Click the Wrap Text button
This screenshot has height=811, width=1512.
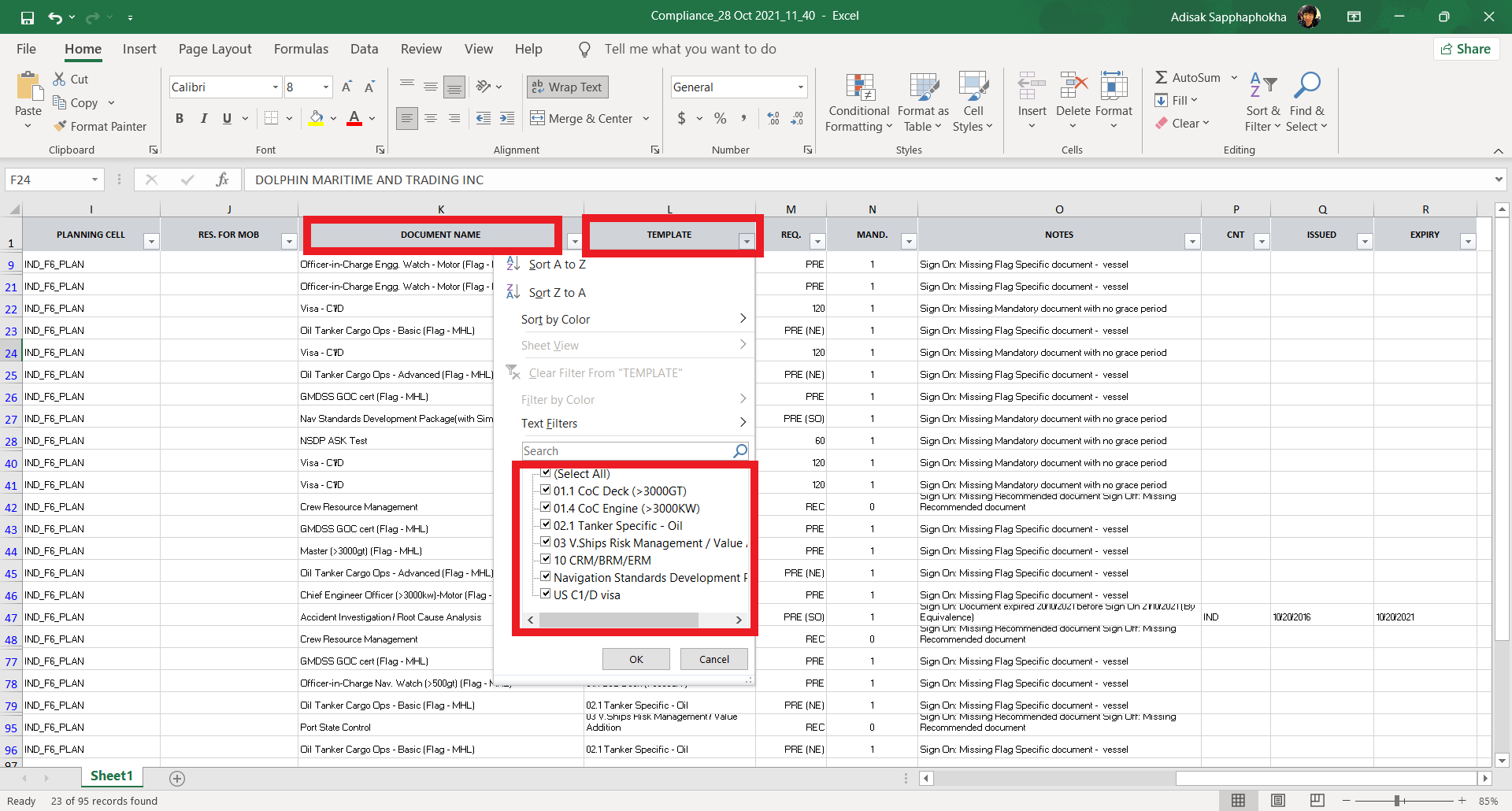coord(567,87)
